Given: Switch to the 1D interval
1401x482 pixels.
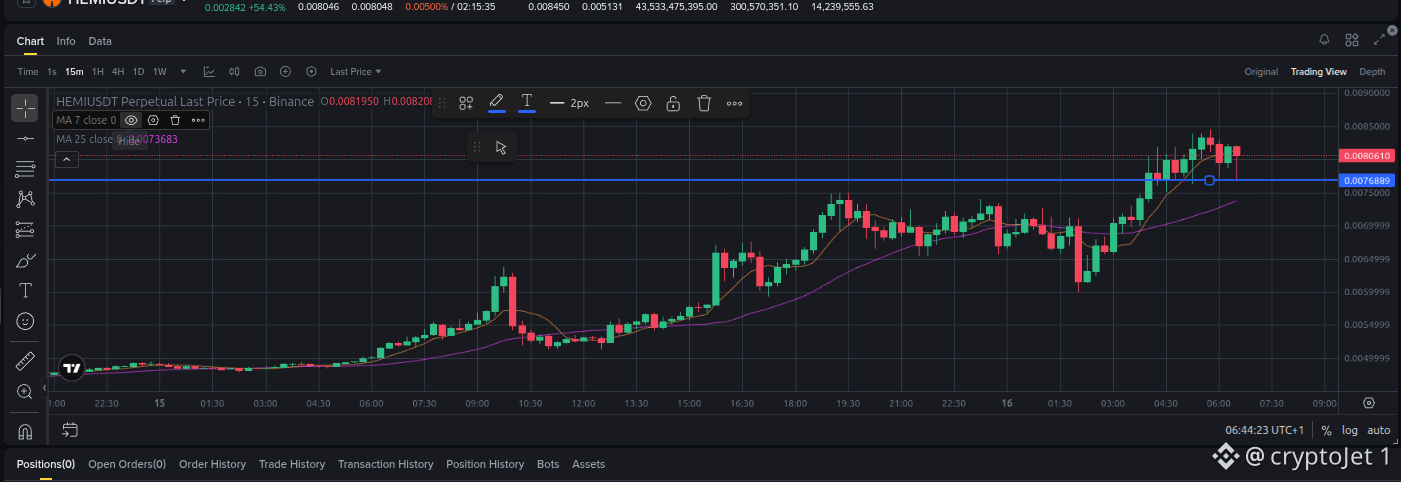Looking at the screenshot, I should [x=139, y=72].
